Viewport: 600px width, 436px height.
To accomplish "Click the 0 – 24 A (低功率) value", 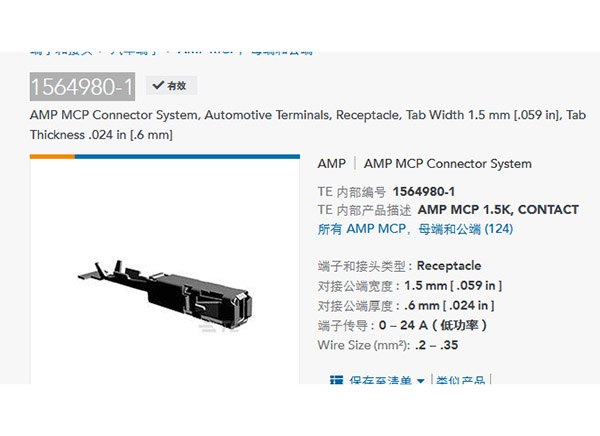I will 432,325.
